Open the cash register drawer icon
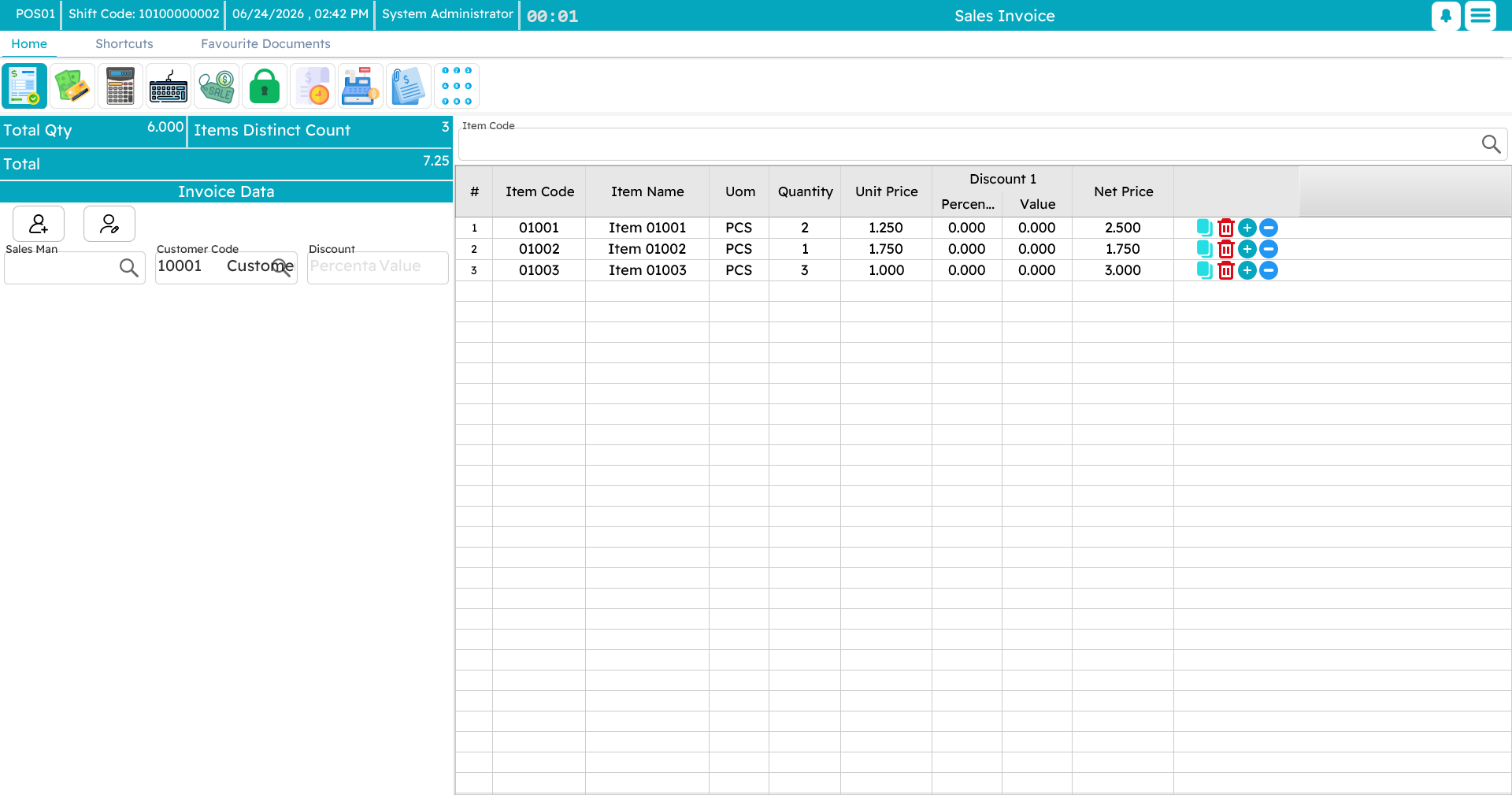The height and width of the screenshot is (795, 1512). click(361, 86)
